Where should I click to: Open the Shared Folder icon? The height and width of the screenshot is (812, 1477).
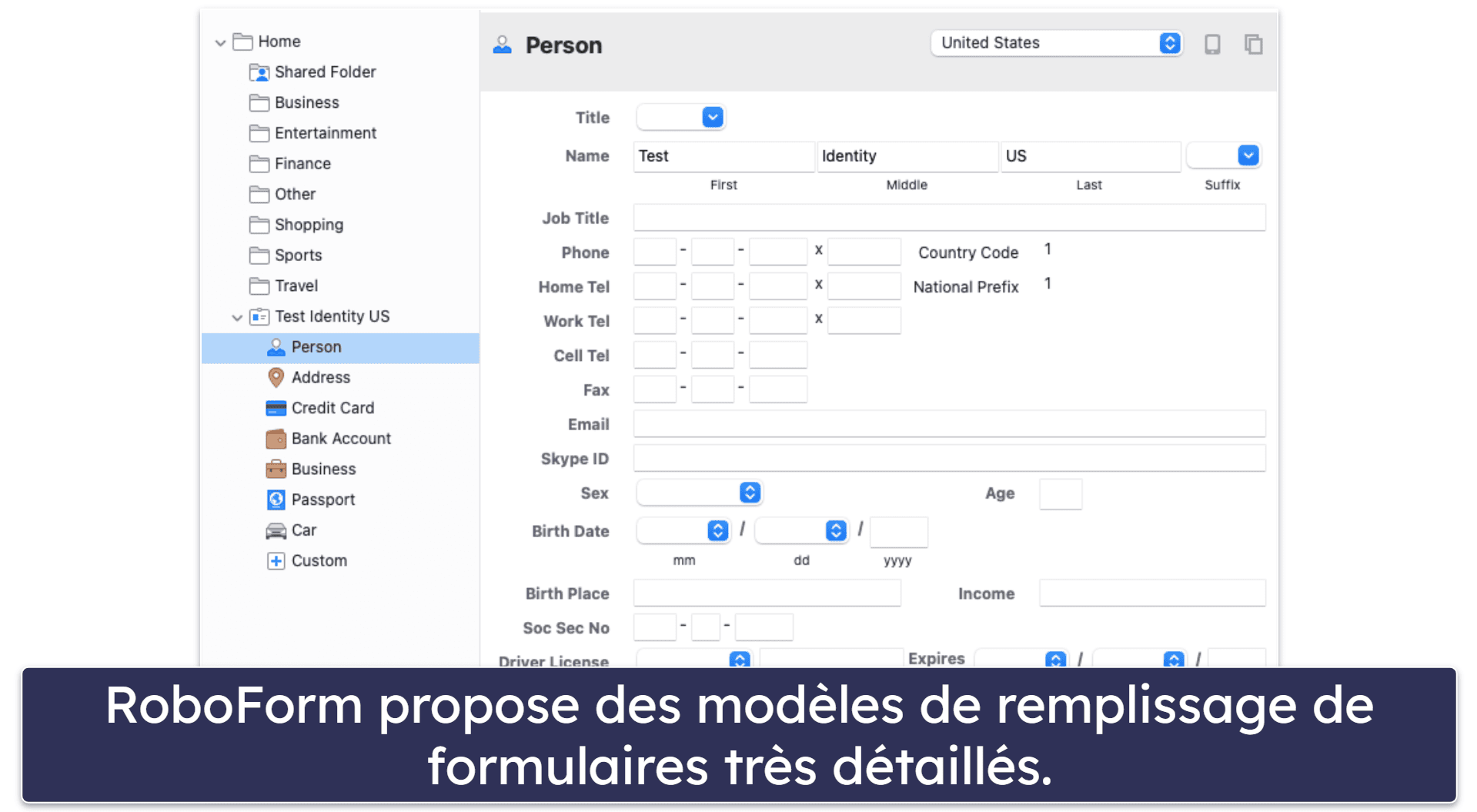[x=259, y=72]
